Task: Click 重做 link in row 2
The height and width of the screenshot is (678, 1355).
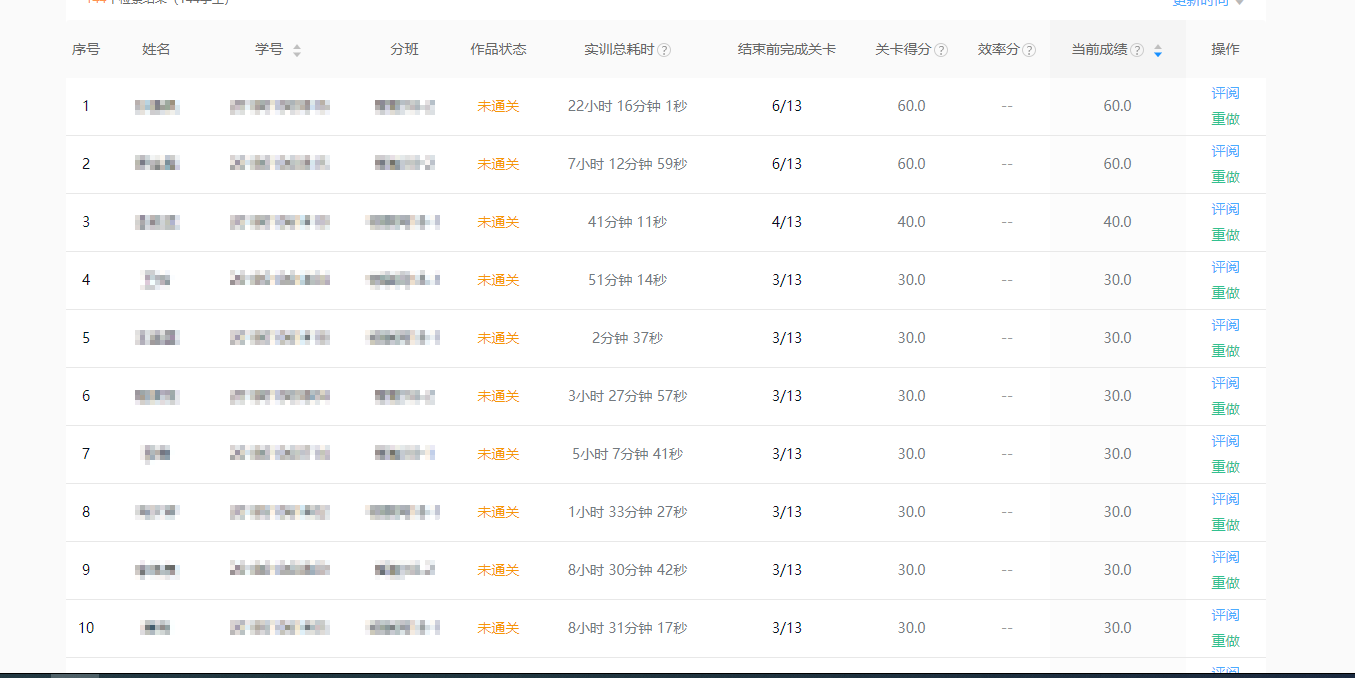Action: point(1225,177)
